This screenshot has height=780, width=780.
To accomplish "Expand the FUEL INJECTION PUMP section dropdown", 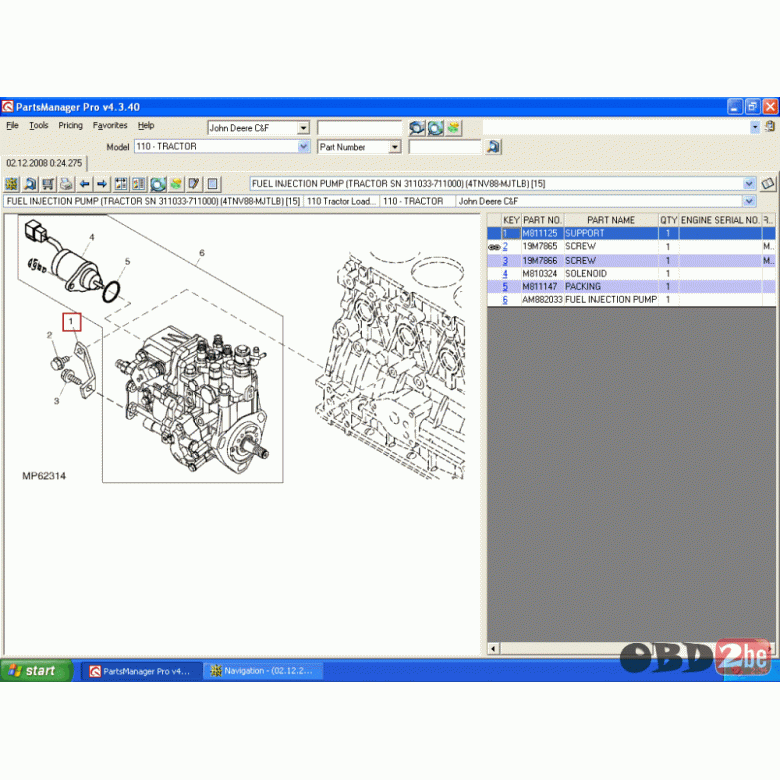I will click(x=749, y=184).
